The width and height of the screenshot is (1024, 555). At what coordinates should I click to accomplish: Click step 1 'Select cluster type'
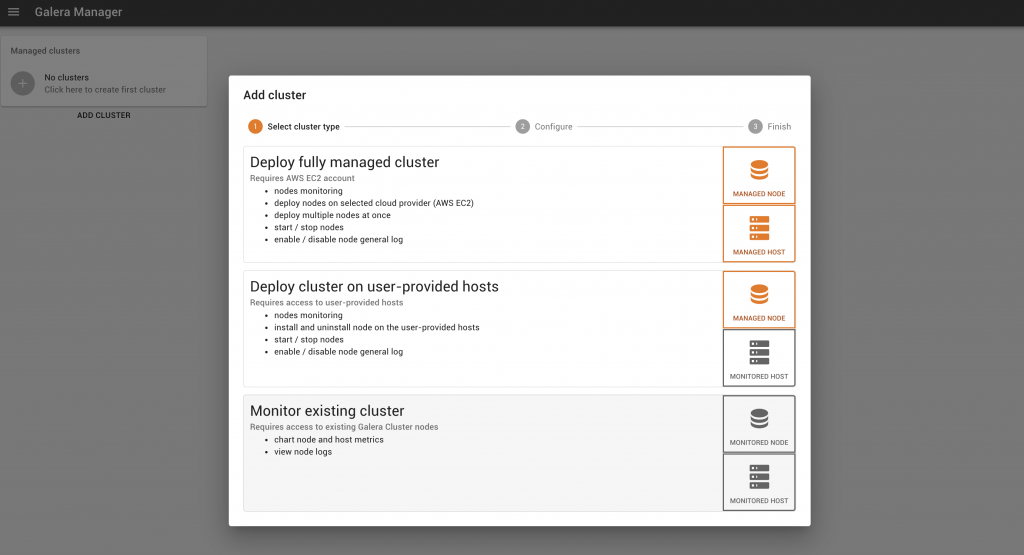click(x=294, y=127)
